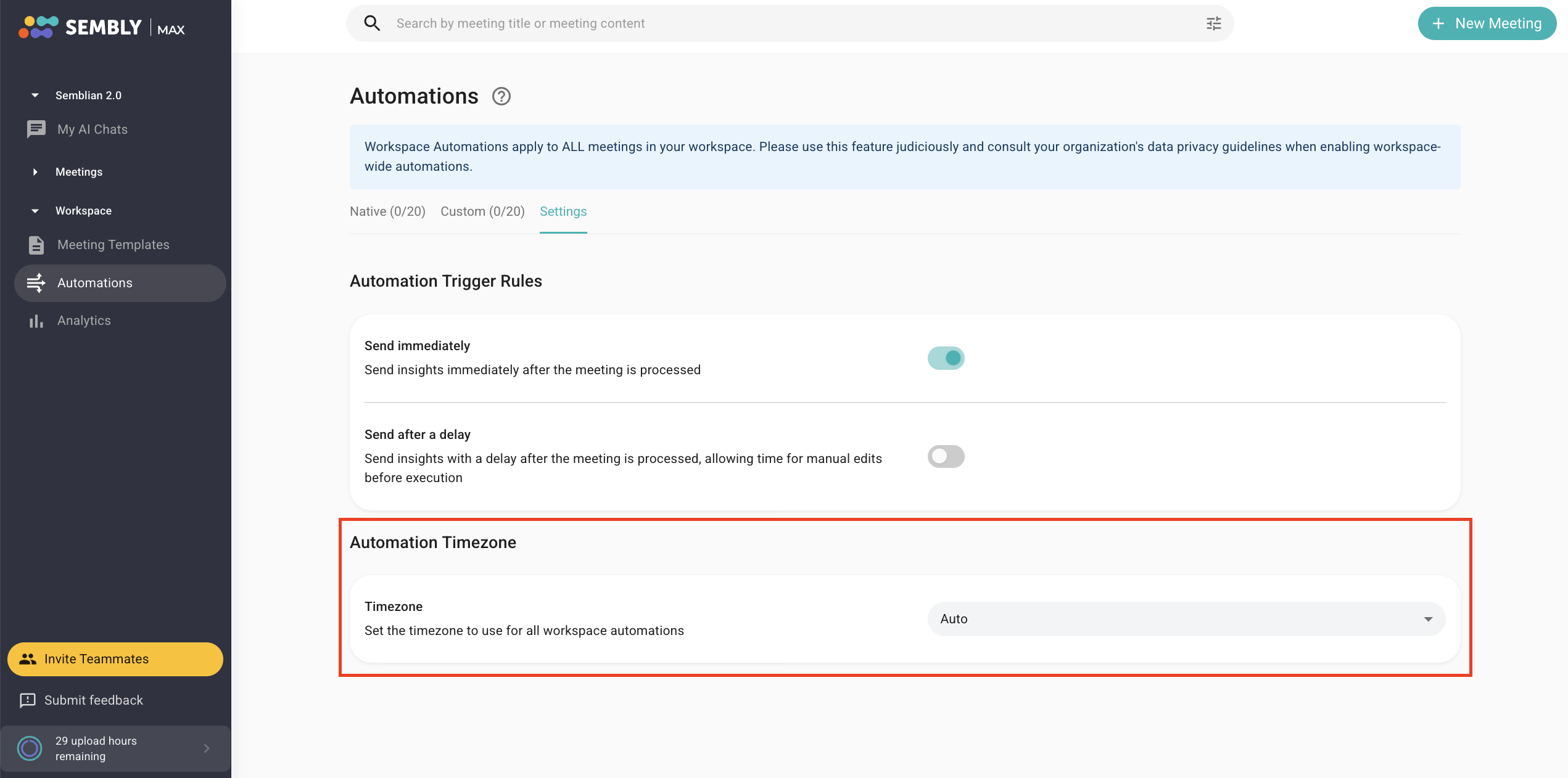Collapse the Workspace section

point(35,211)
